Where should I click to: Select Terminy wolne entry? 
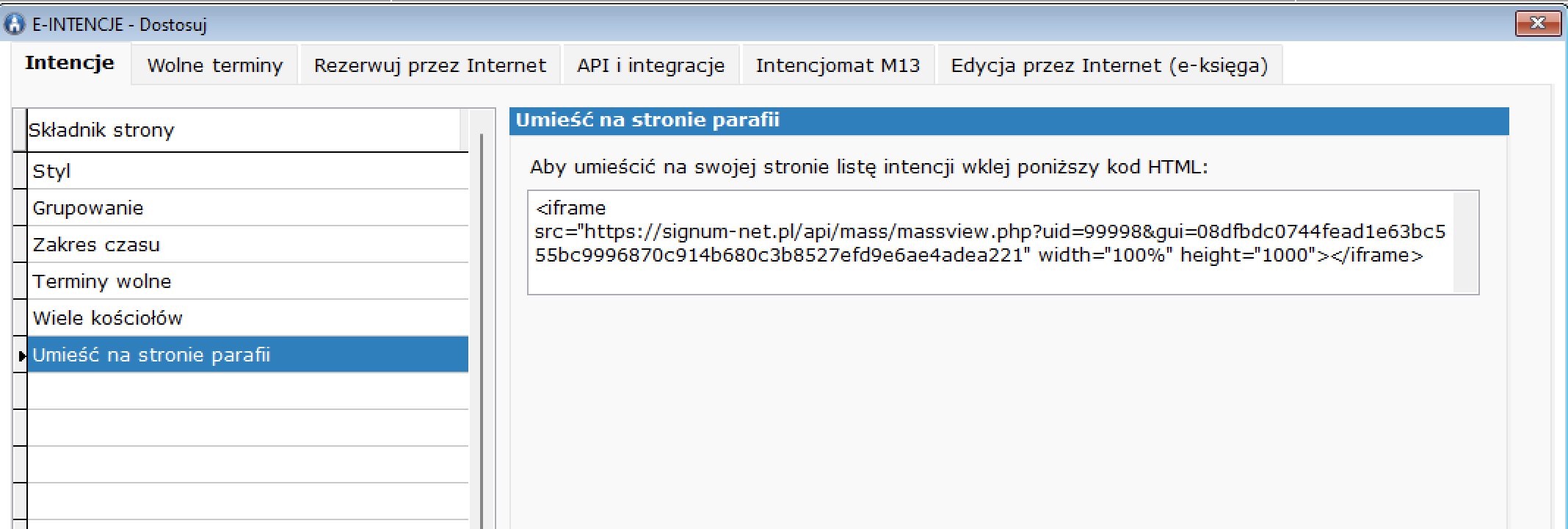(x=247, y=281)
